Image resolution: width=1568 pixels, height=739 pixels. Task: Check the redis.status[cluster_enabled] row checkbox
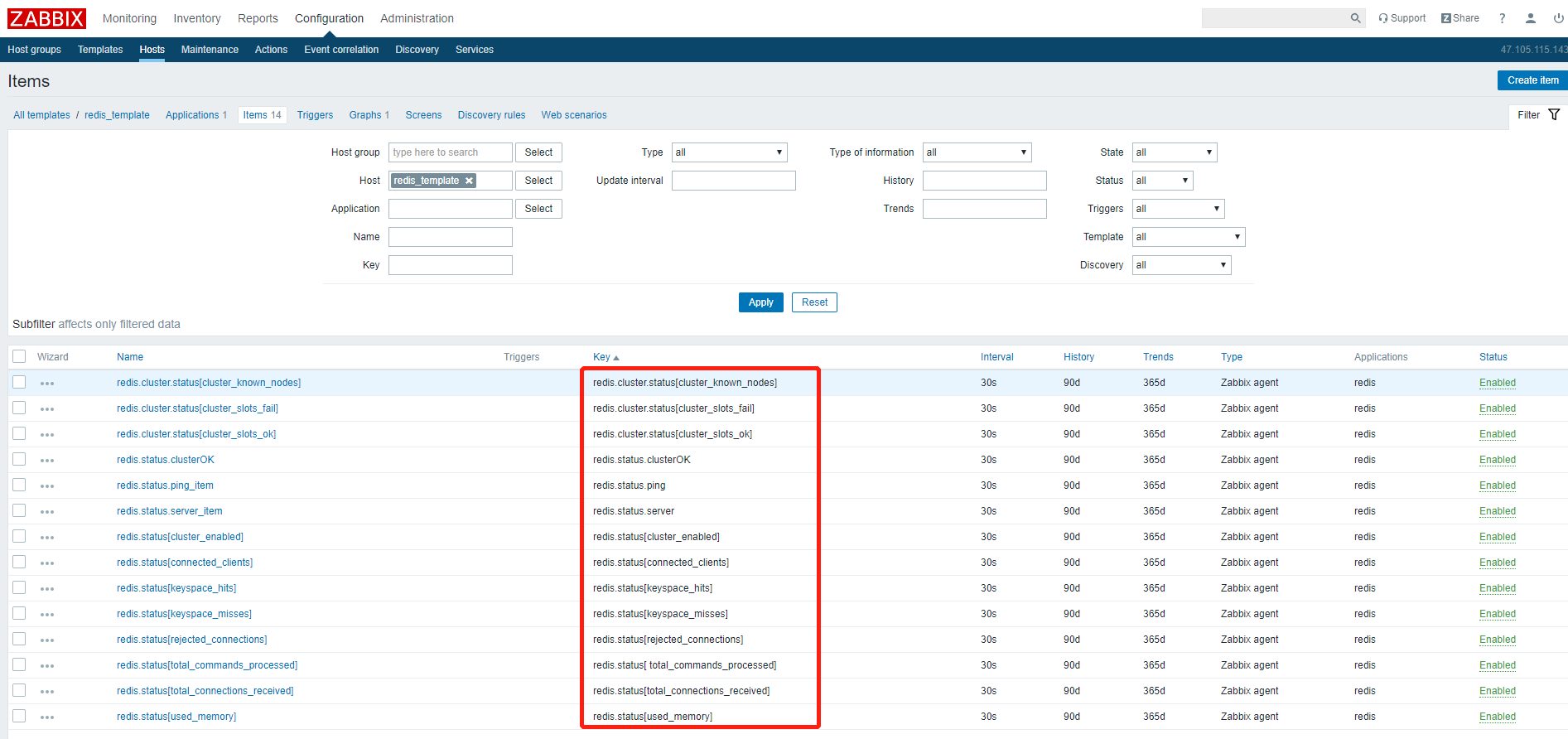[19, 536]
